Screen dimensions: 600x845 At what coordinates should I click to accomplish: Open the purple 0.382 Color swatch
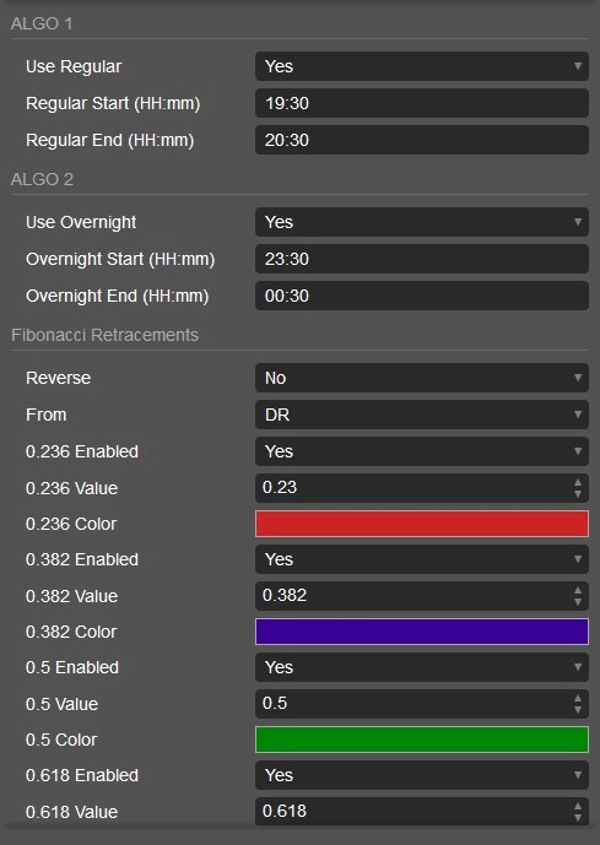(421, 632)
